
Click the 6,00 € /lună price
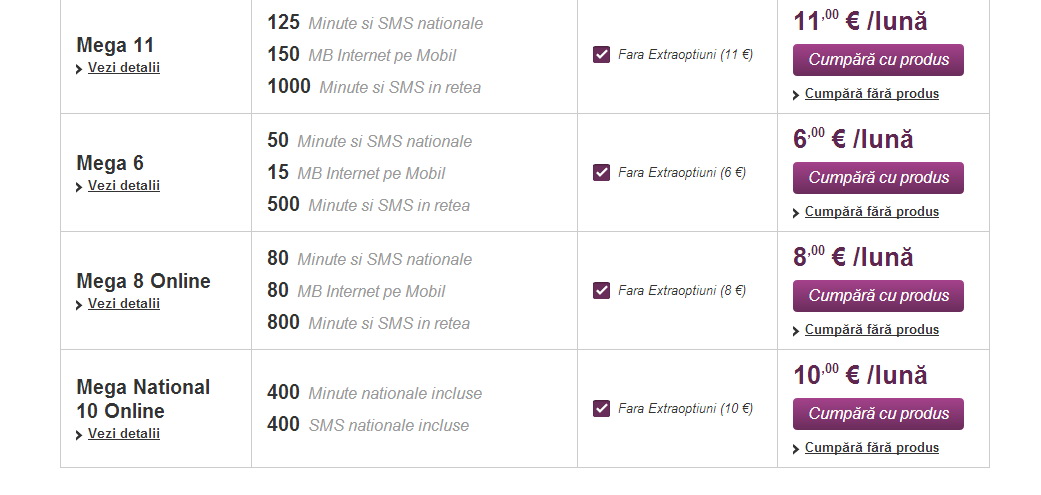coord(853,139)
